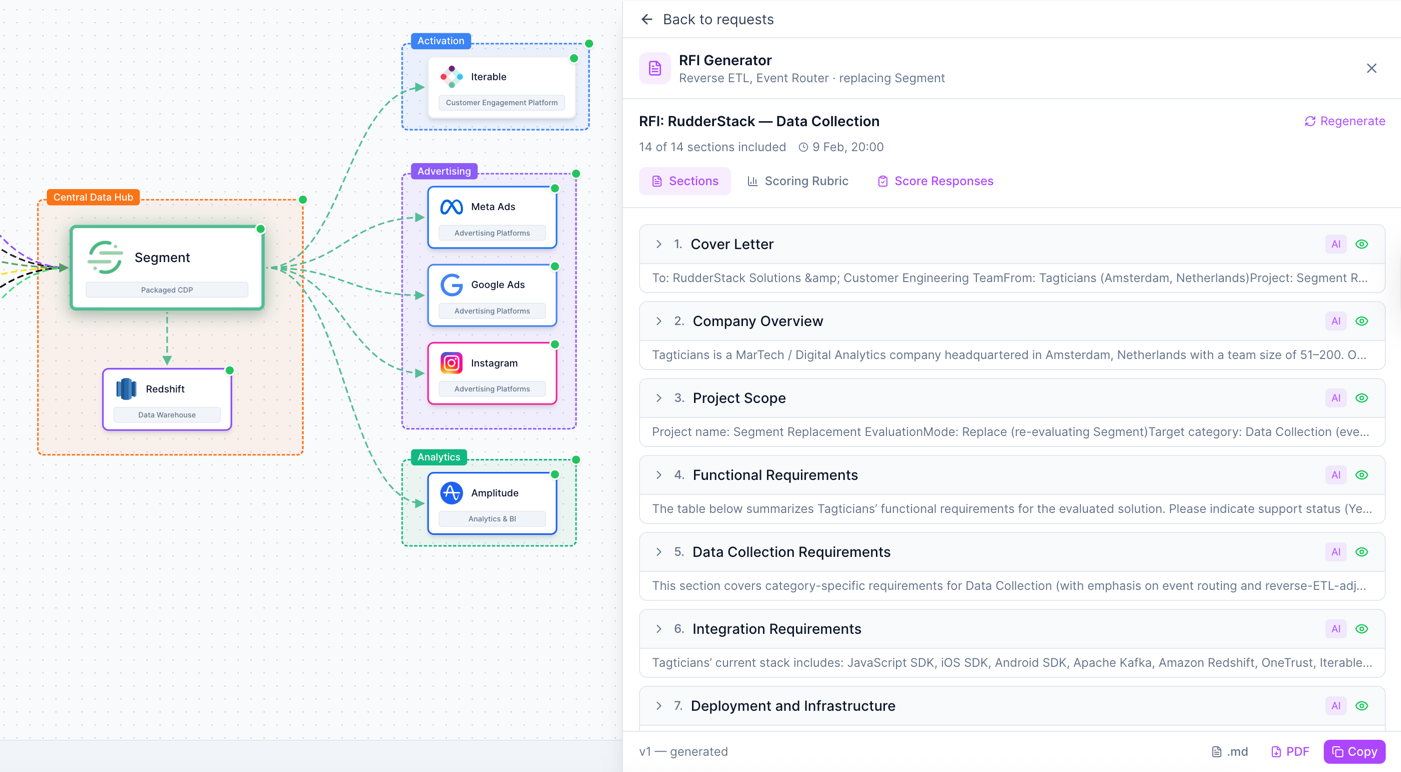The height and width of the screenshot is (772, 1401).
Task: Select the Google Ads icon
Action: [451, 284]
